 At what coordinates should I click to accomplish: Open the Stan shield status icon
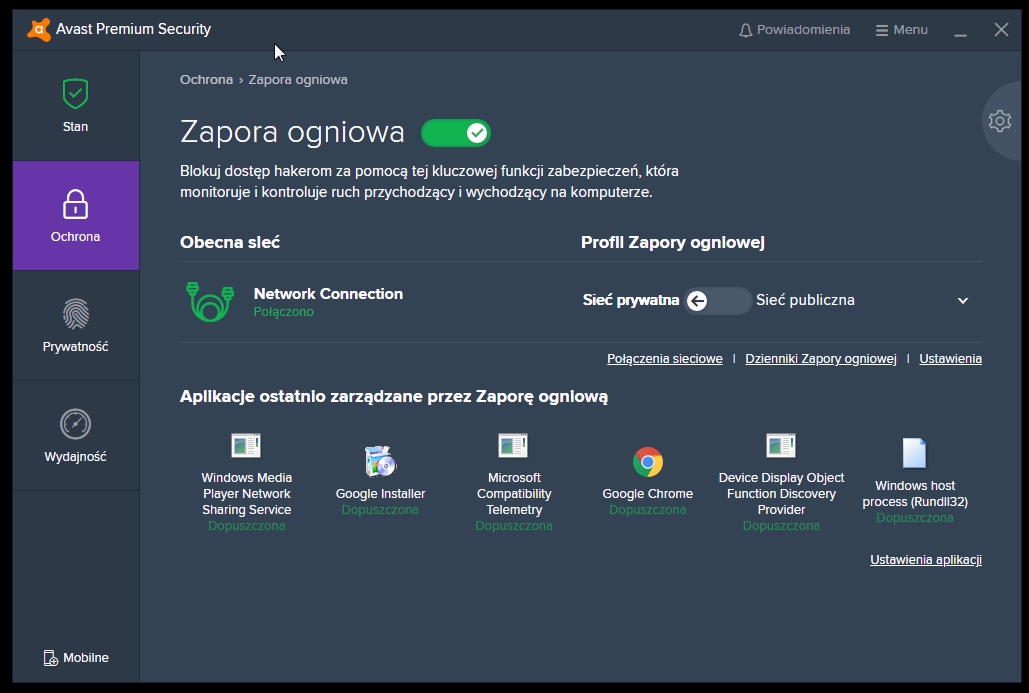pos(75,93)
